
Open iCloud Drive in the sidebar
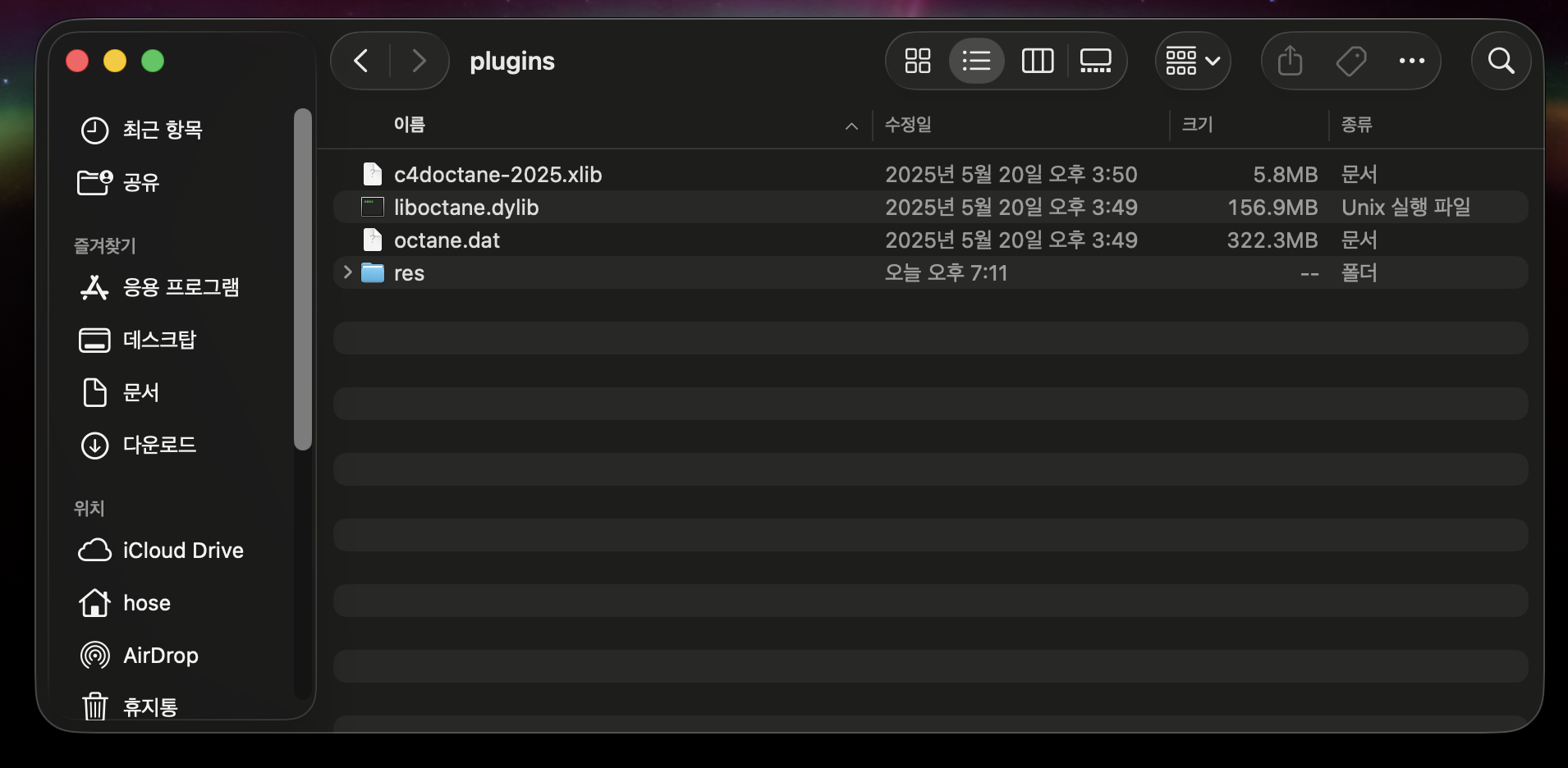pos(182,551)
